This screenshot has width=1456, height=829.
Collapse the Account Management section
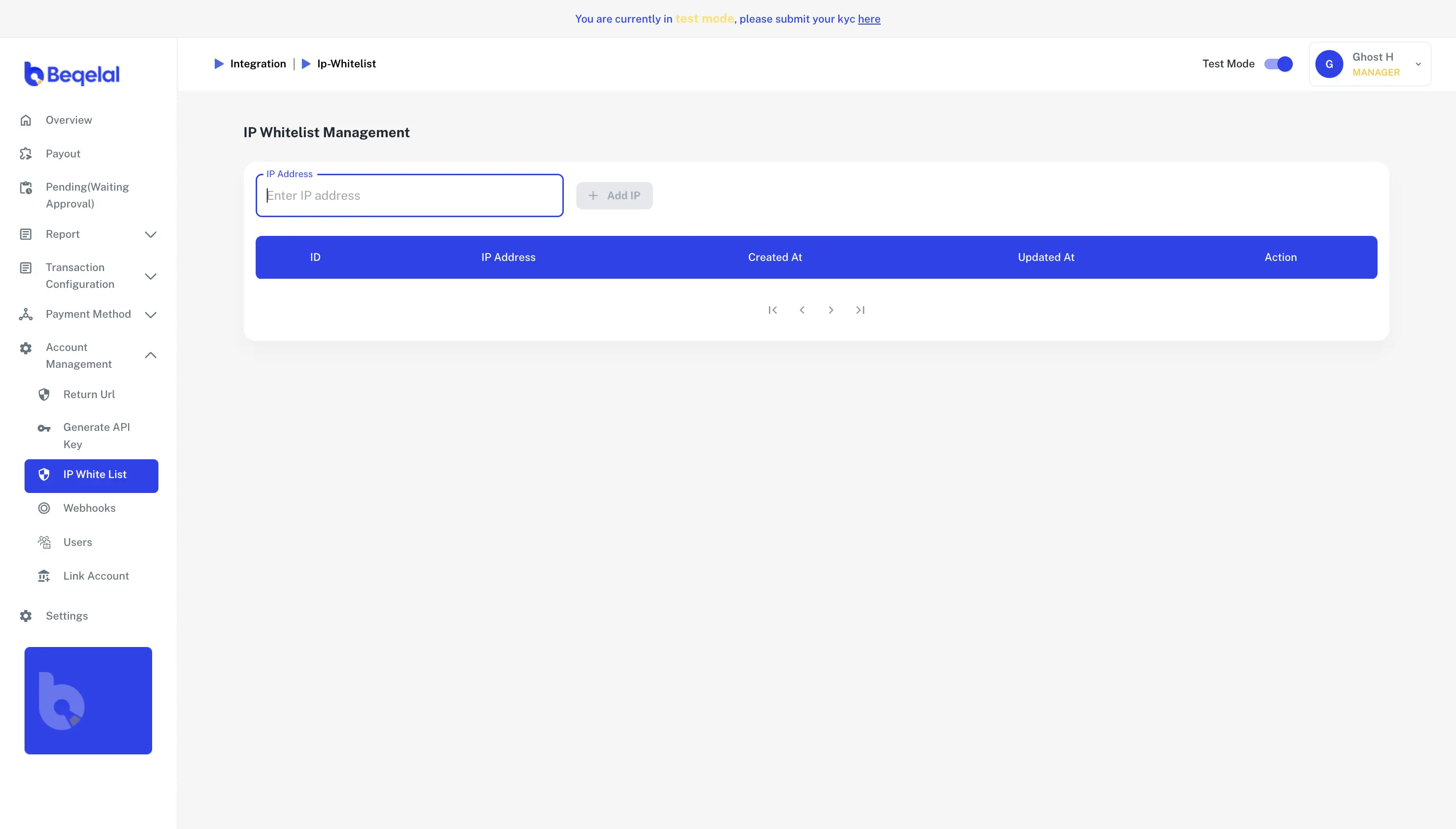150,355
